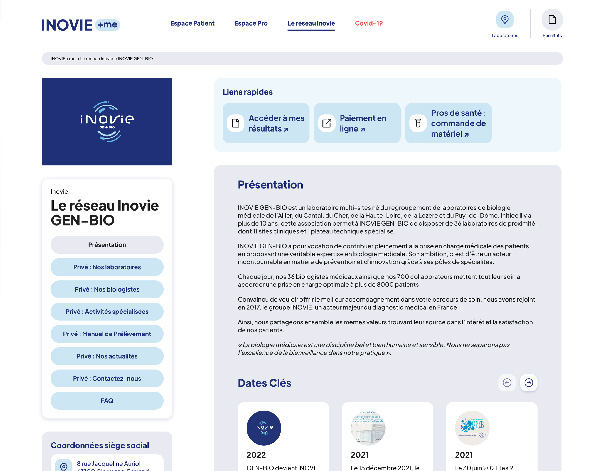Click the cart icon for commande de matériel
The image size is (600, 471).
(418, 123)
